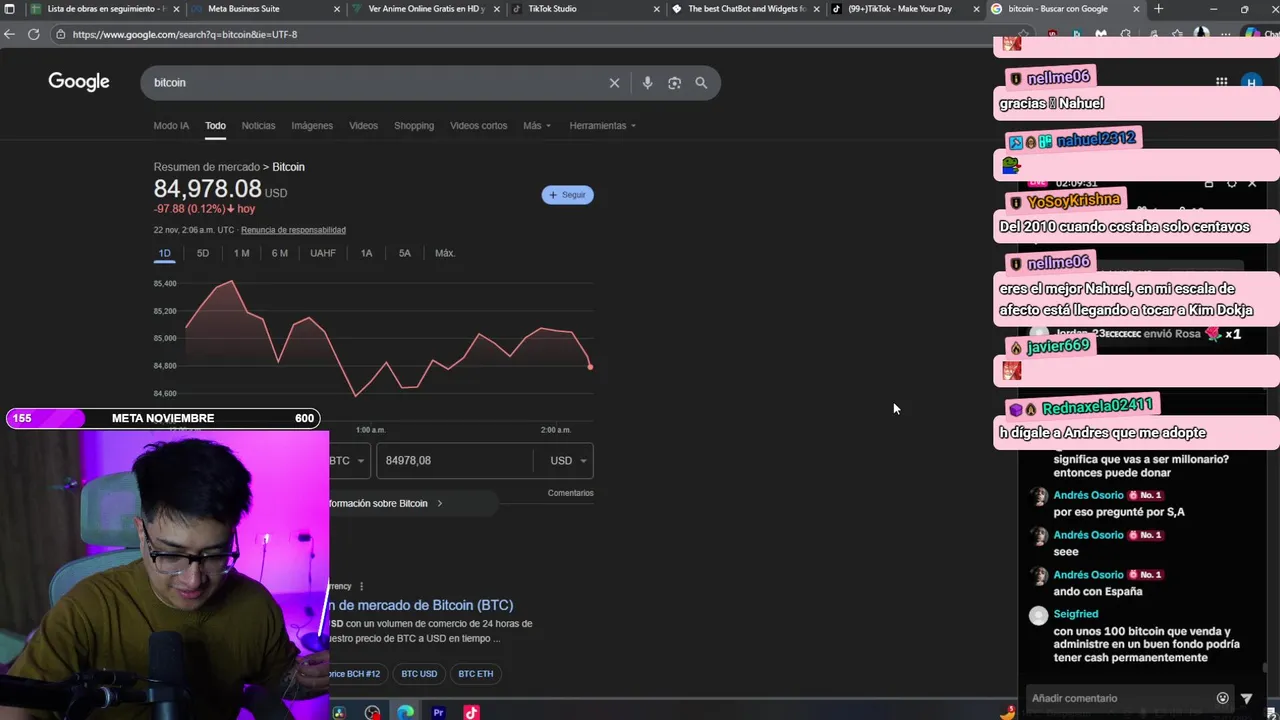Click the Comentarios feedback link
The image size is (1280, 720).
click(570, 493)
